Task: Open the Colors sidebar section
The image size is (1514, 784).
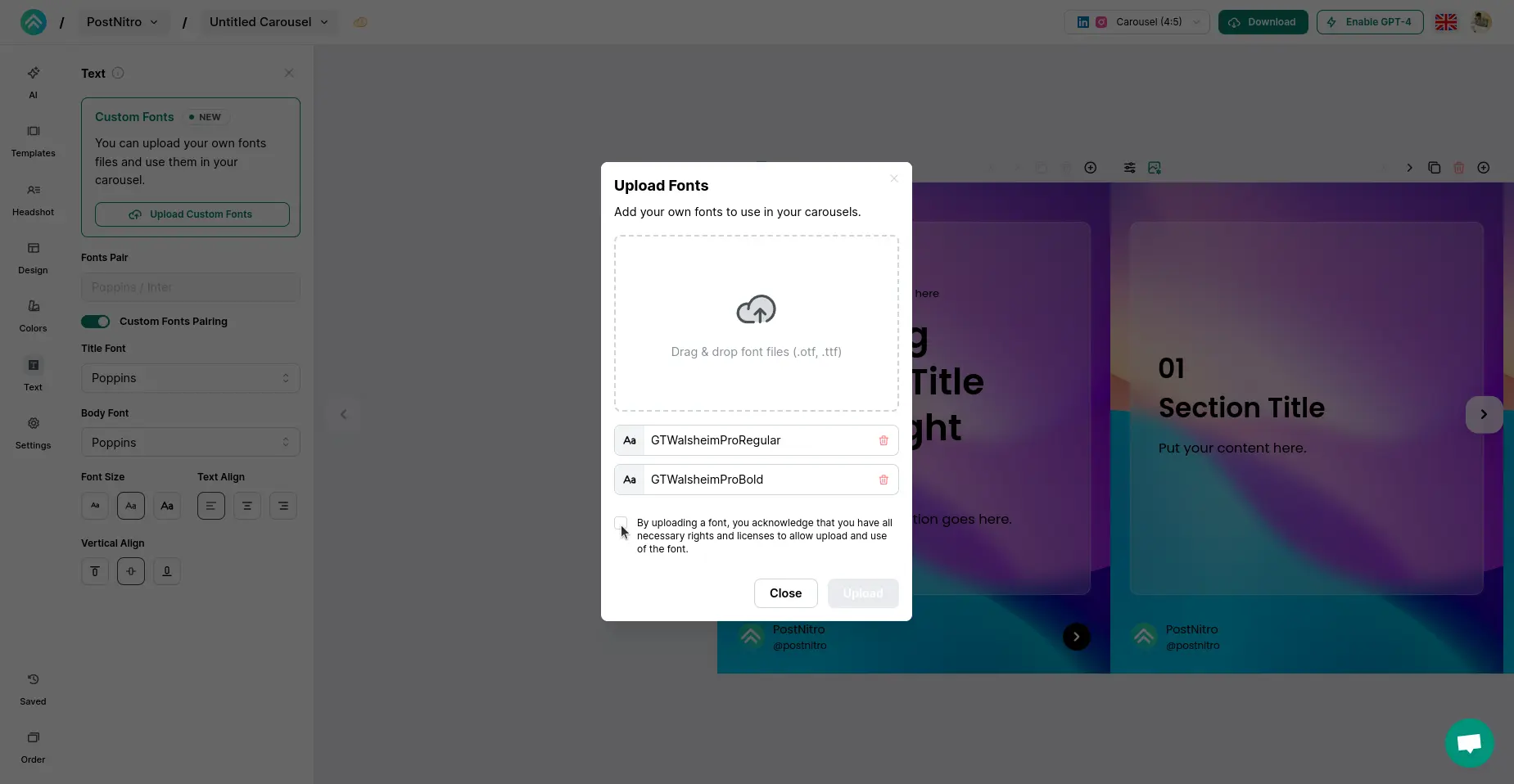Action: (33, 315)
